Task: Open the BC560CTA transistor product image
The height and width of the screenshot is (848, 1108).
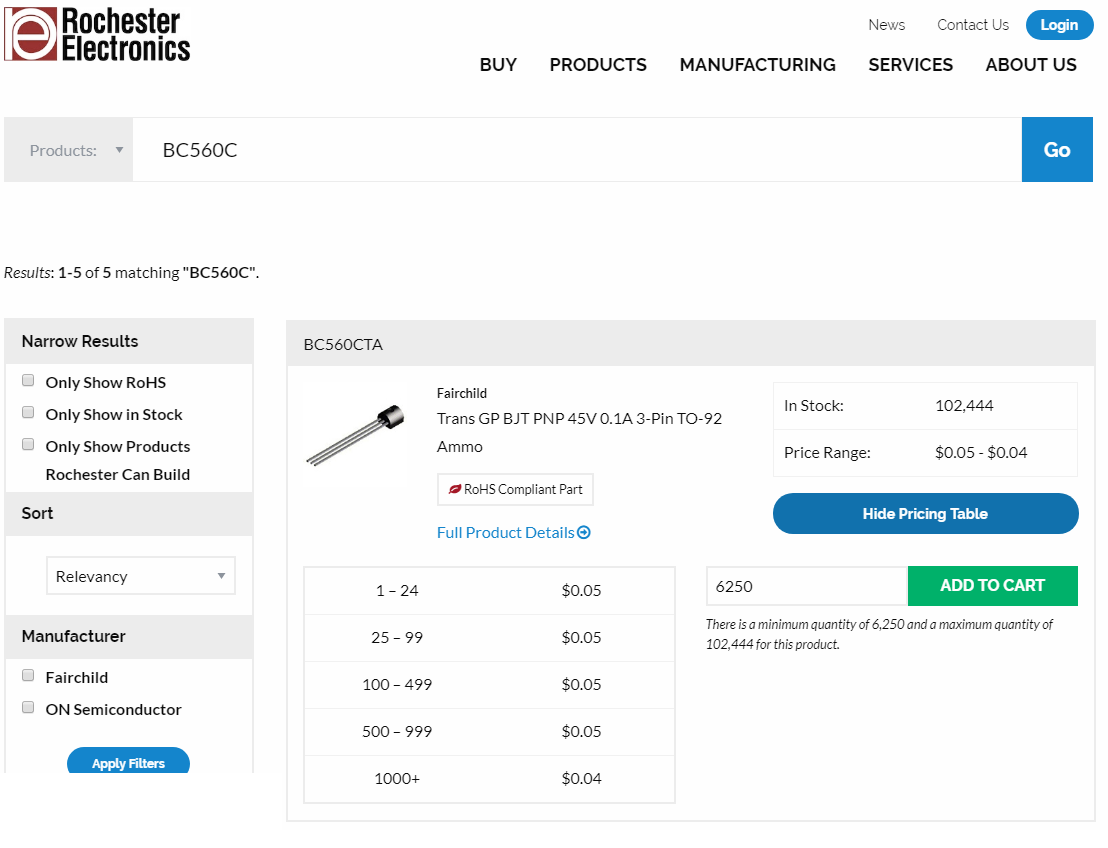Action: [355, 434]
